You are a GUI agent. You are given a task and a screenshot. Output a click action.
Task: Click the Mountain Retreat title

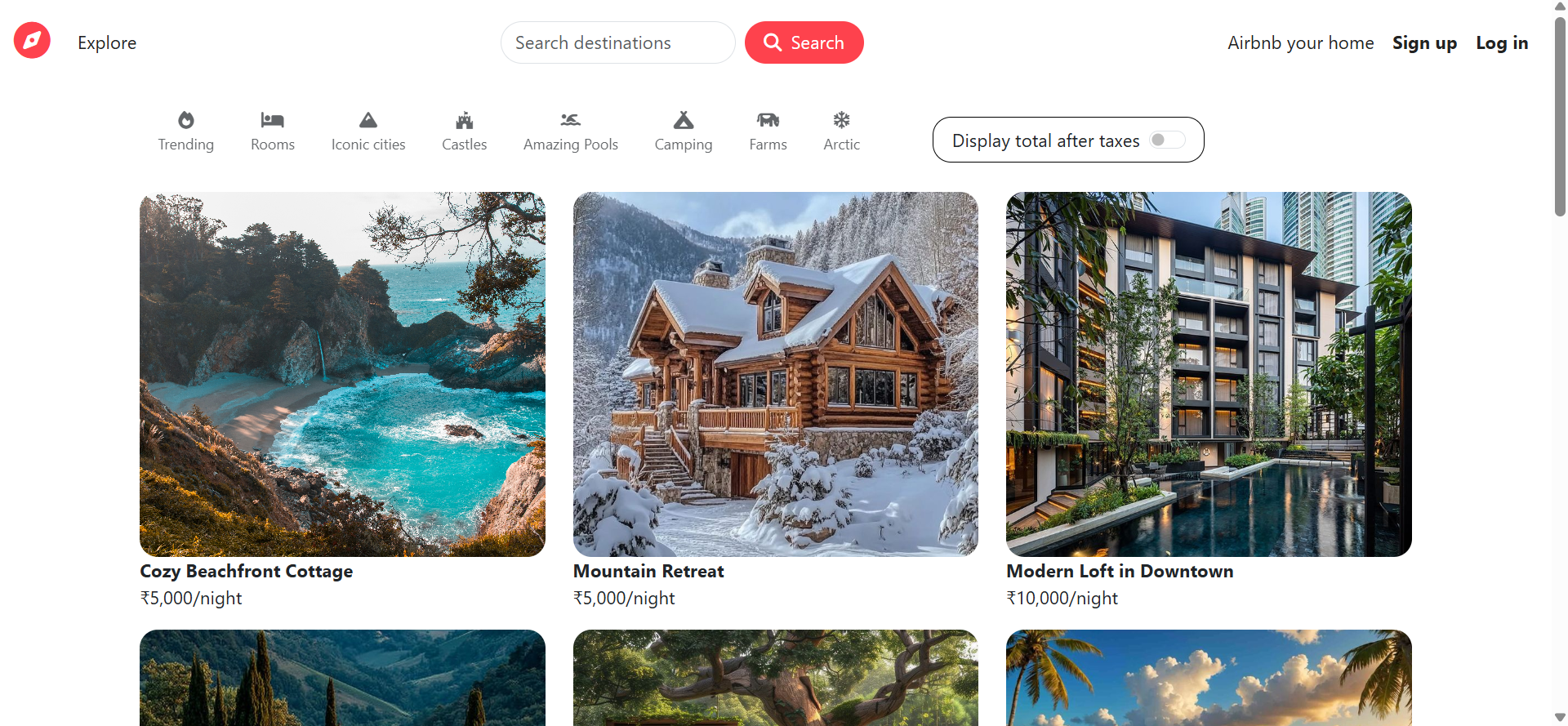point(648,571)
